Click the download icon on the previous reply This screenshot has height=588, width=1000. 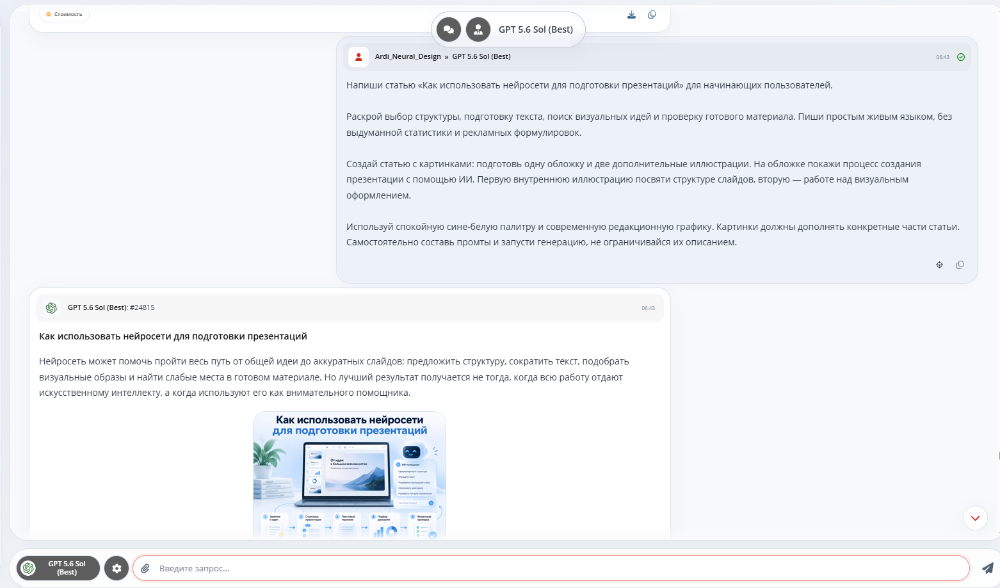click(x=631, y=15)
